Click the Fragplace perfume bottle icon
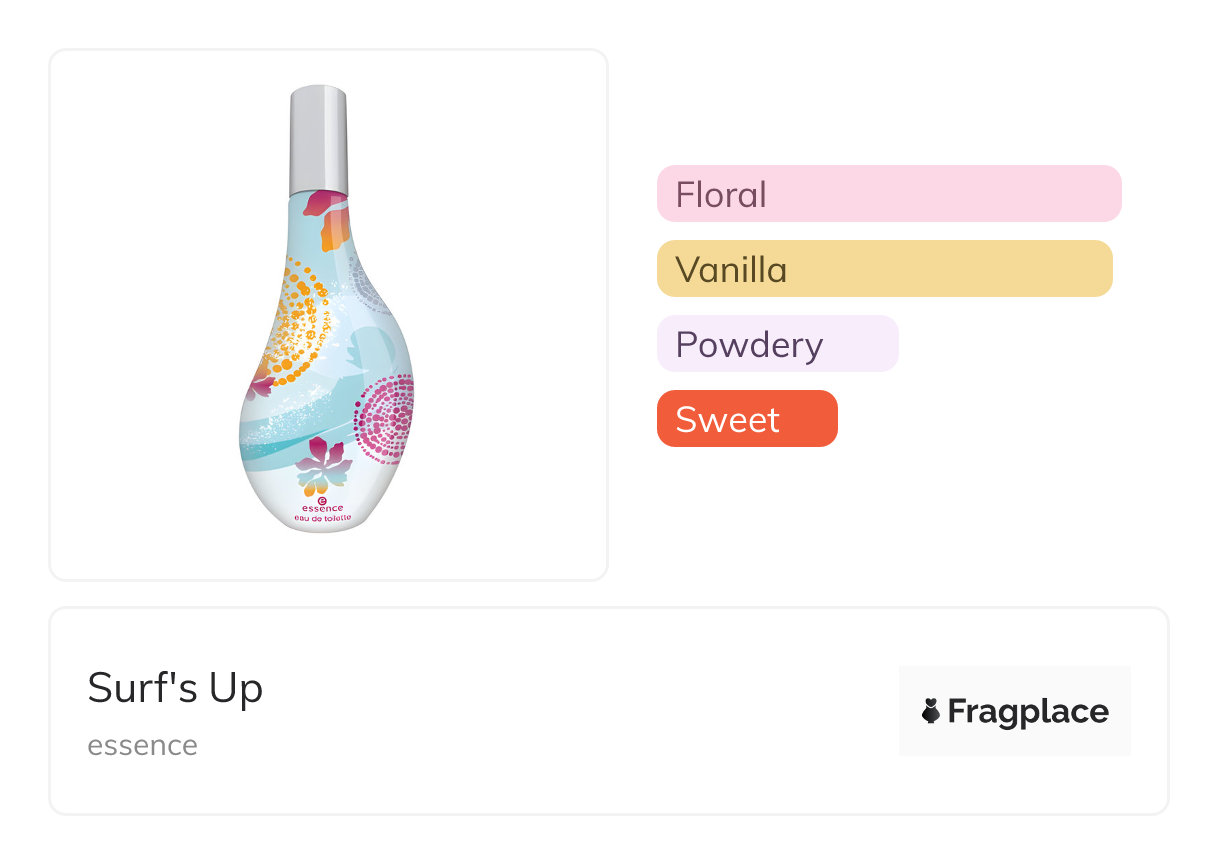This screenshot has width=1218, height=864. coord(931,711)
